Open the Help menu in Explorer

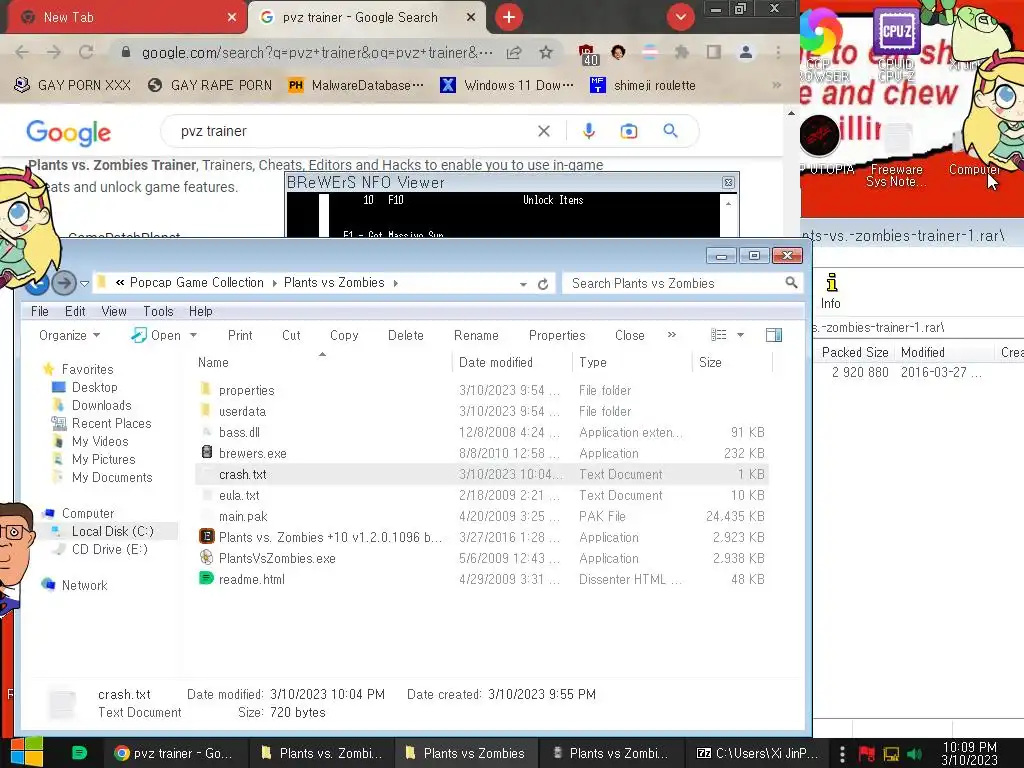200,312
